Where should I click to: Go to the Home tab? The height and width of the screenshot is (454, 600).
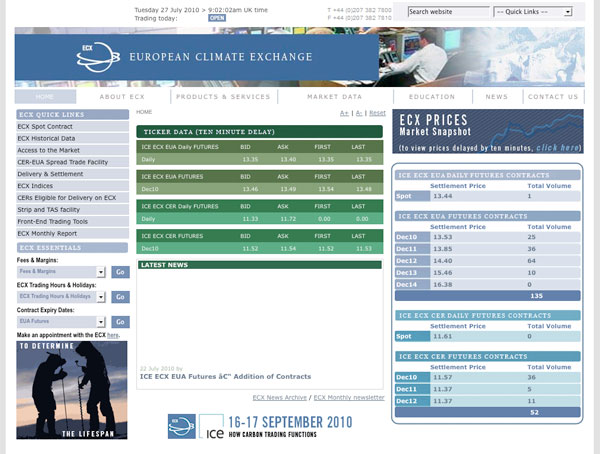pyautogui.click(x=45, y=97)
